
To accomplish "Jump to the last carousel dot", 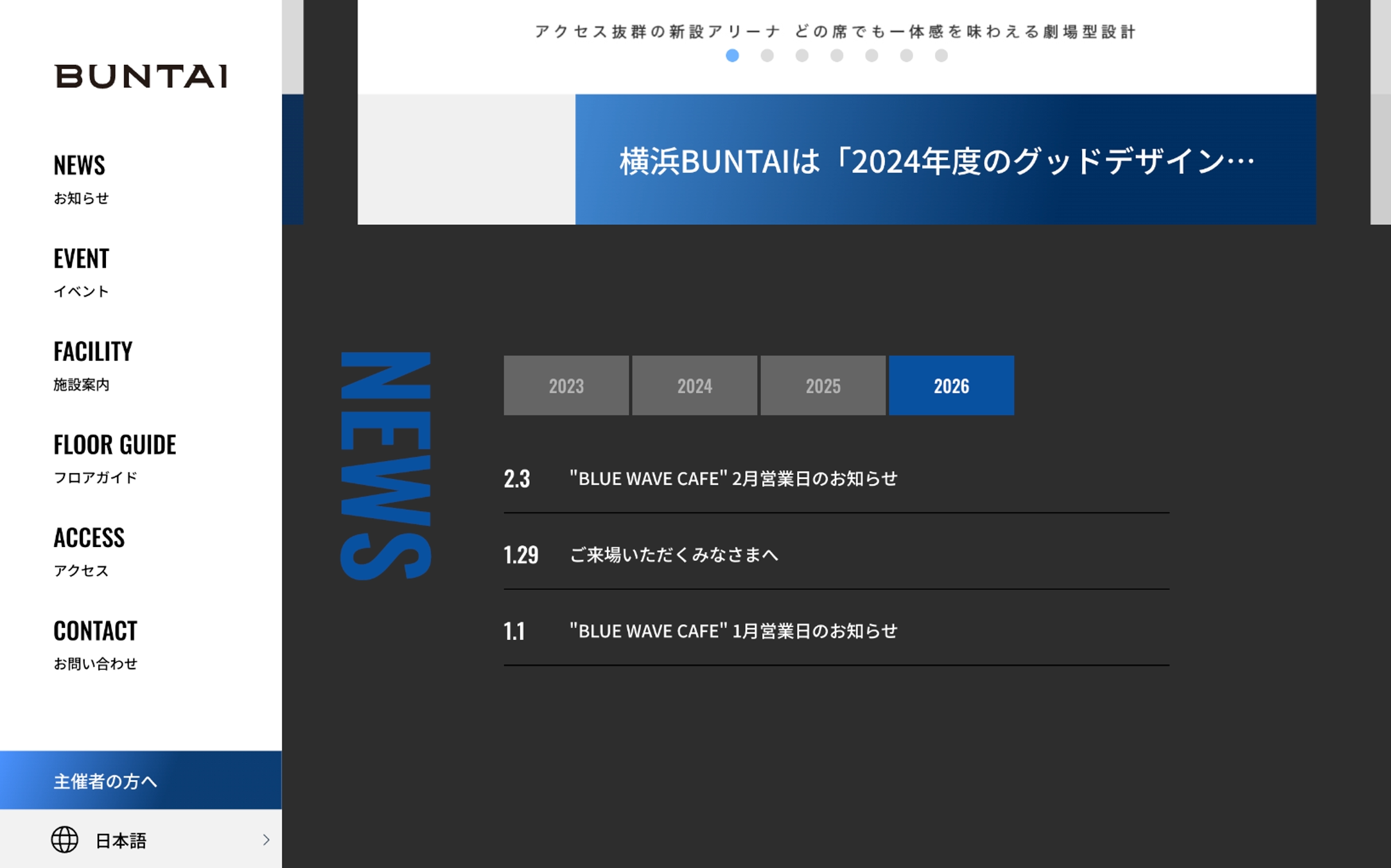I will click(941, 56).
